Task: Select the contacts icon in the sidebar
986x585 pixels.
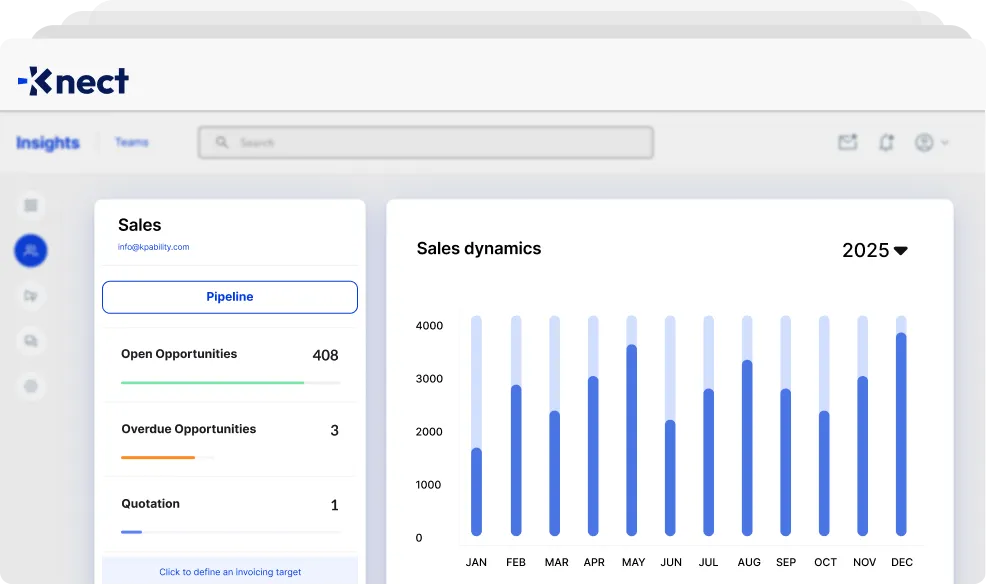Action: pos(31,251)
